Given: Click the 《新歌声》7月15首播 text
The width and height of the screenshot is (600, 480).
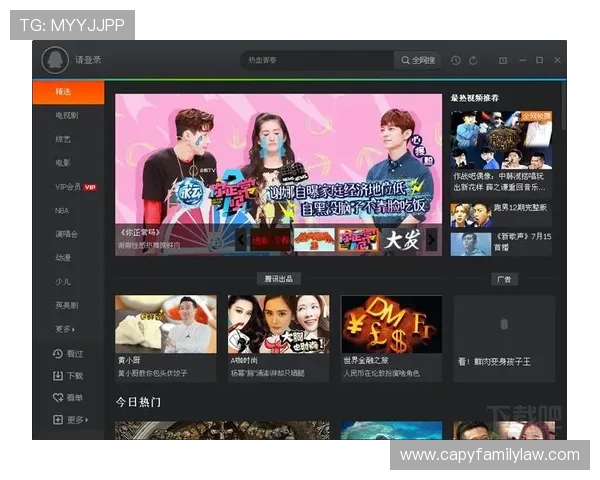Looking at the screenshot, I should pyautogui.click(x=522, y=242).
